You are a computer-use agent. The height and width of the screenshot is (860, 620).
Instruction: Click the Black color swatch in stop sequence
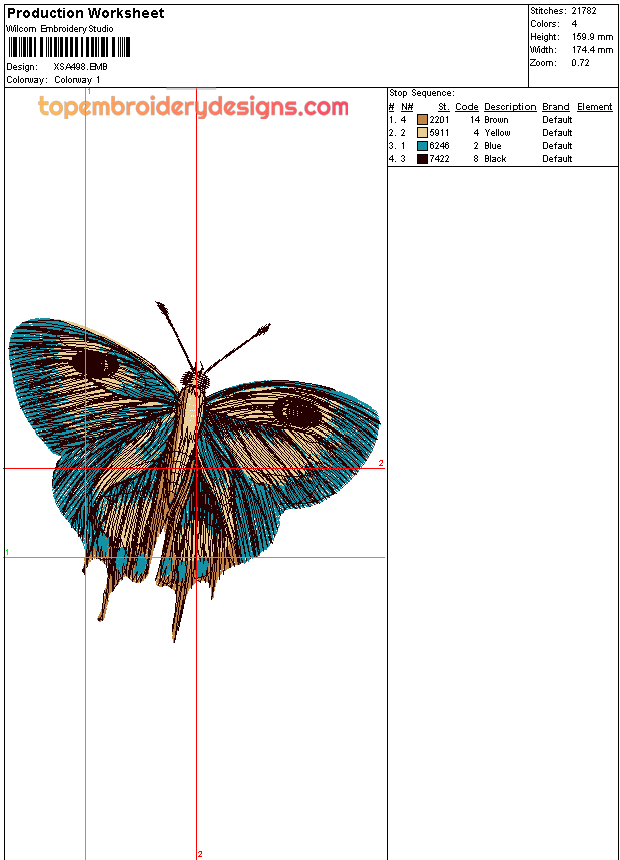[x=422, y=159]
